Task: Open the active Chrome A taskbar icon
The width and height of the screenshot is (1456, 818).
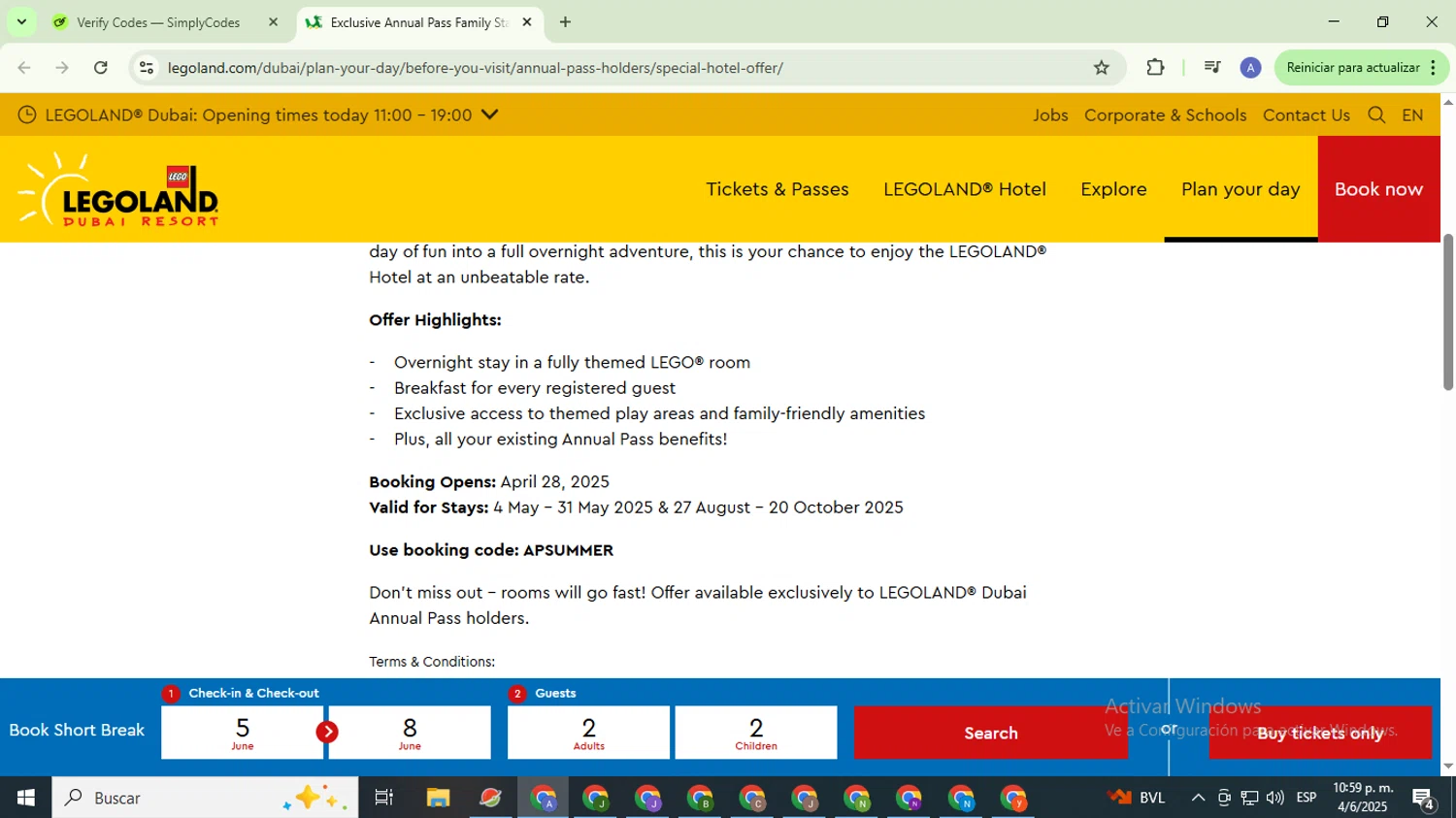Action: click(544, 798)
